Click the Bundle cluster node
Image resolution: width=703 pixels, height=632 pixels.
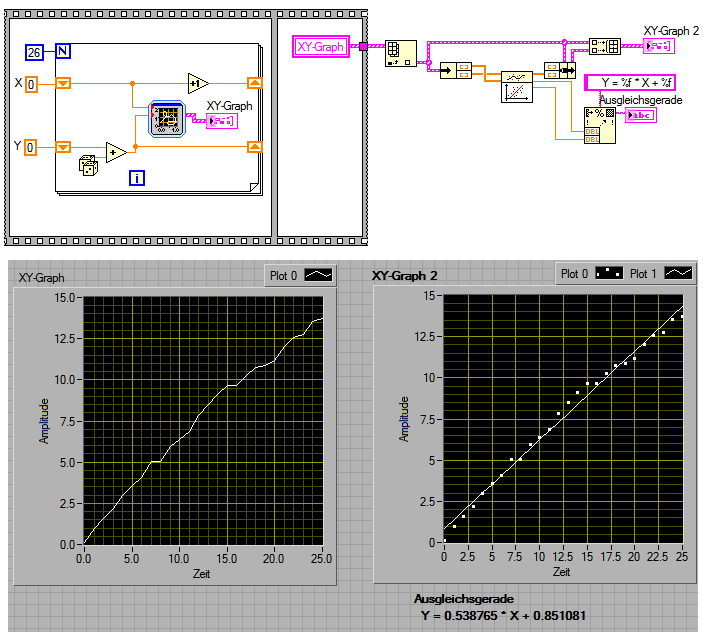pos(560,70)
